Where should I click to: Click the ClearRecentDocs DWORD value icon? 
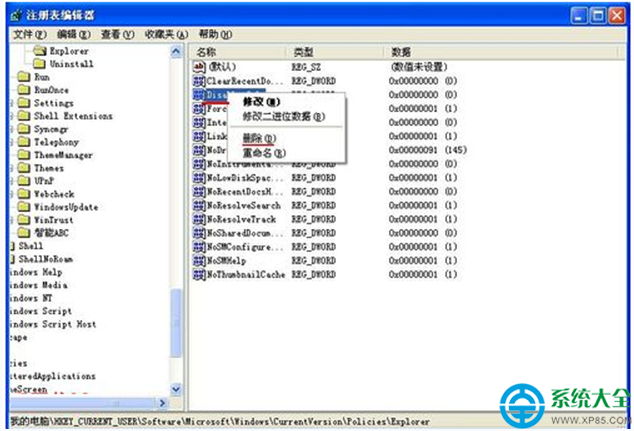[x=199, y=80]
